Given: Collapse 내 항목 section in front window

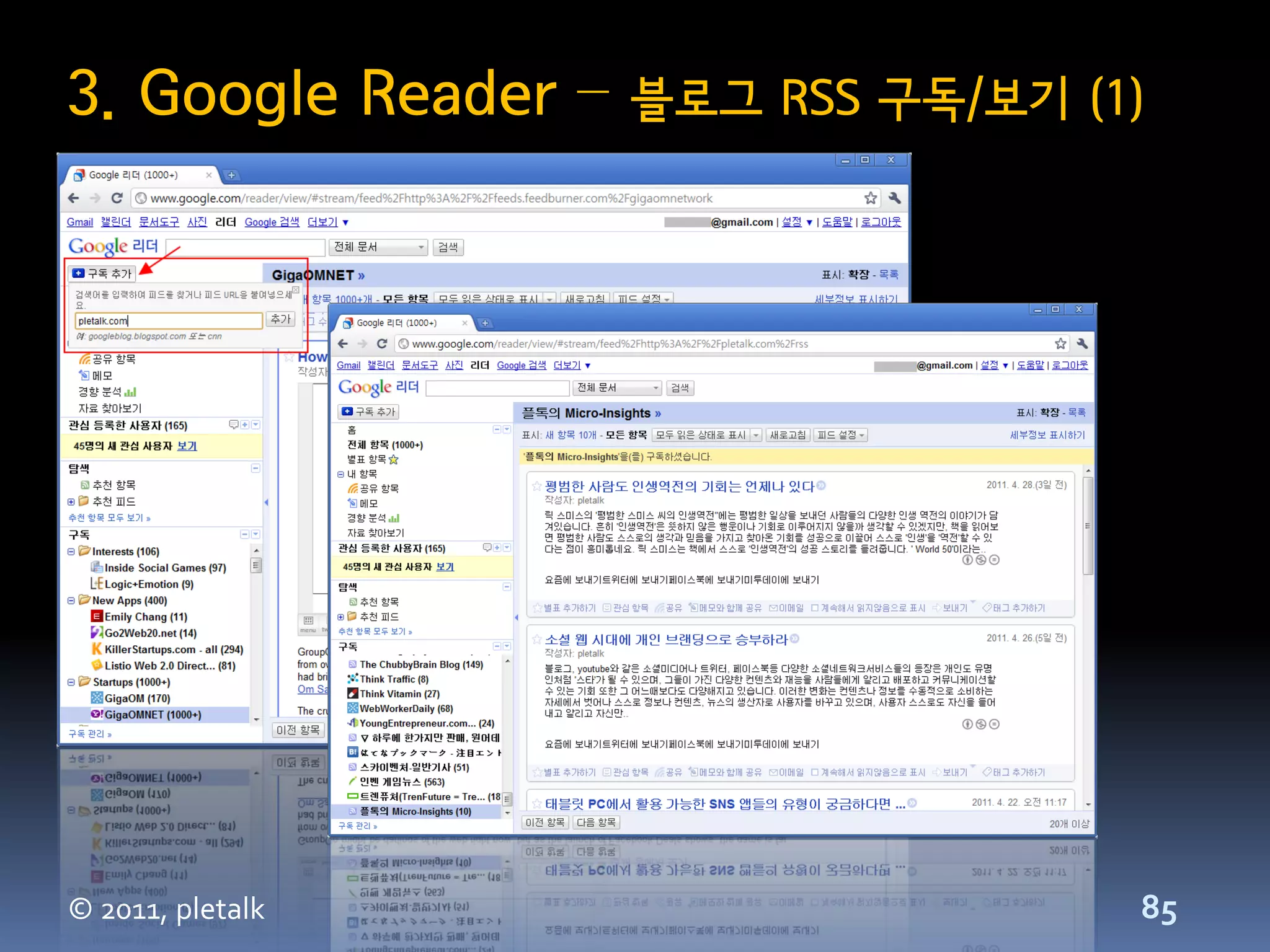Looking at the screenshot, I should coord(340,474).
